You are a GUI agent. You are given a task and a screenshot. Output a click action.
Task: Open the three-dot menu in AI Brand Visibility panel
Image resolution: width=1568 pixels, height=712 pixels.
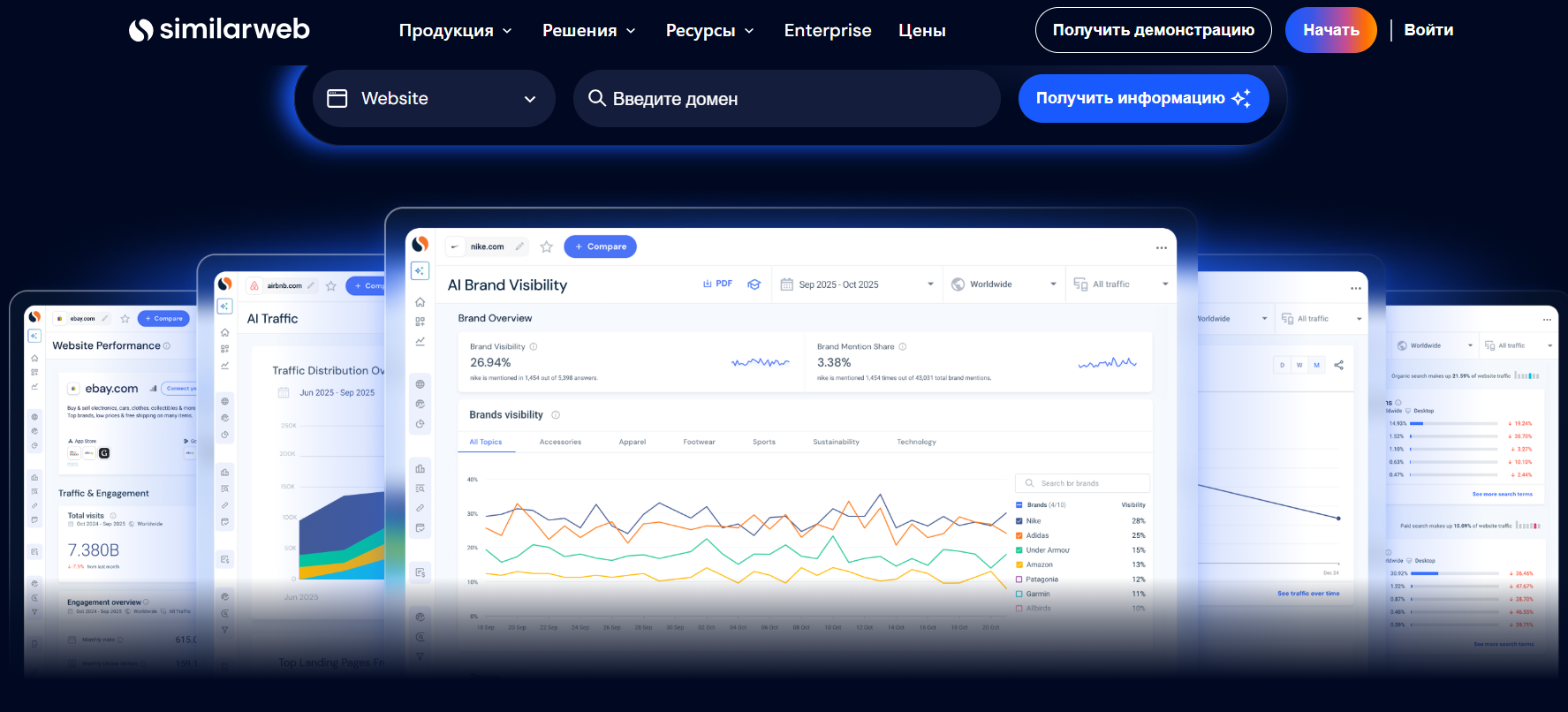click(1162, 248)
